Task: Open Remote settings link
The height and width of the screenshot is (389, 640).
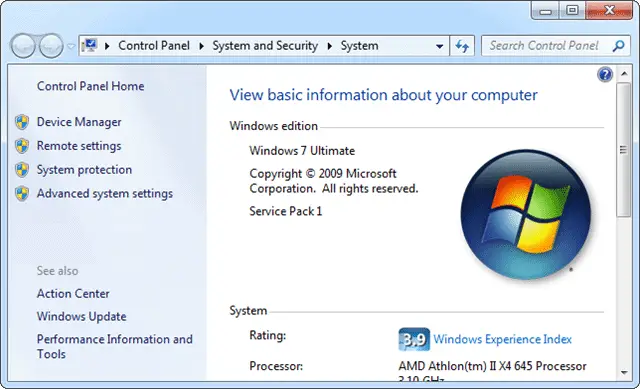Action: pos(79,146)
